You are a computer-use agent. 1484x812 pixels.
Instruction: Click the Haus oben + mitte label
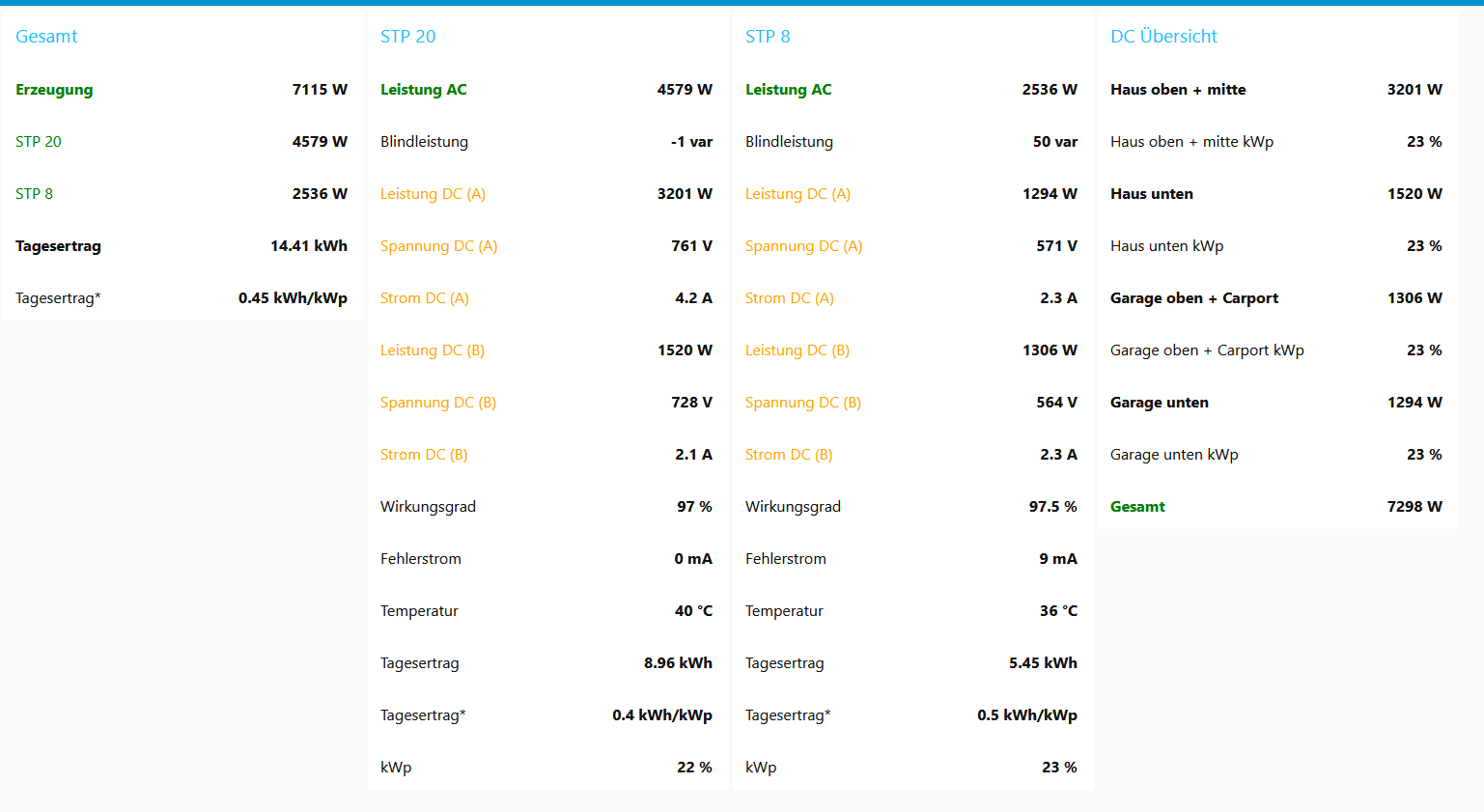pos(1178,90)
